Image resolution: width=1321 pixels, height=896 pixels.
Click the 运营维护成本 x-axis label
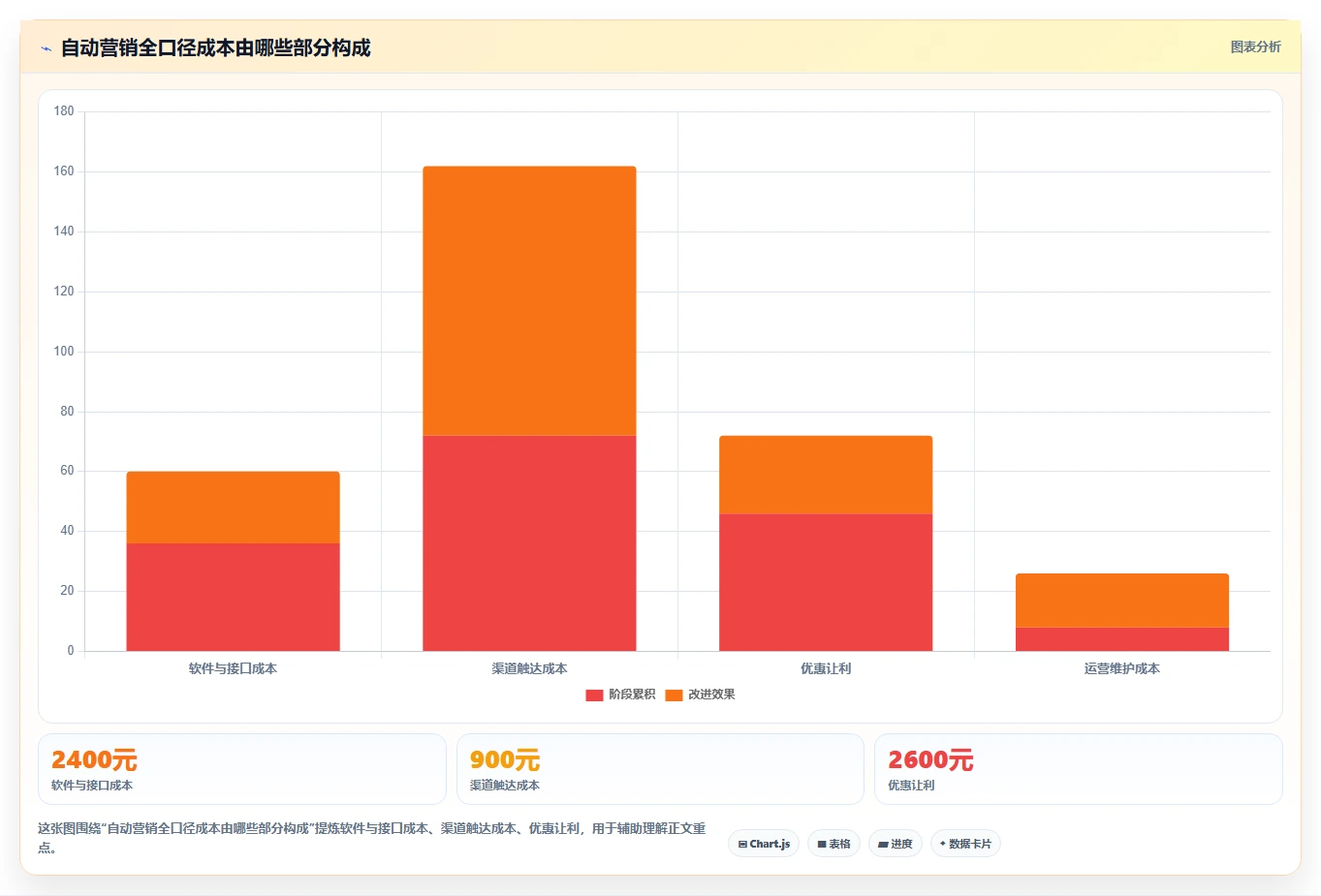(1122, 668)
